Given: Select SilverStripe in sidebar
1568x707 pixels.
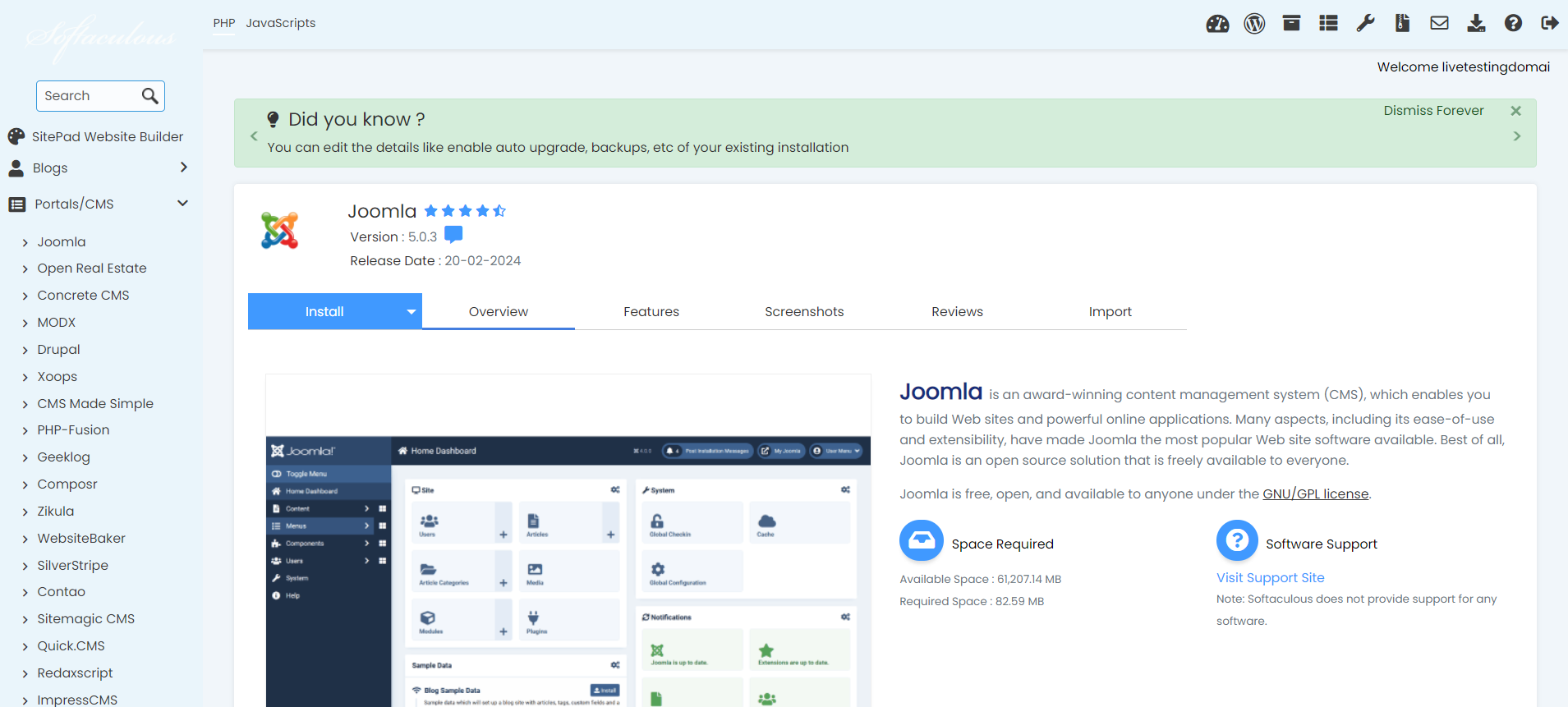Looking at the screenshot, I should click(72, 566).
